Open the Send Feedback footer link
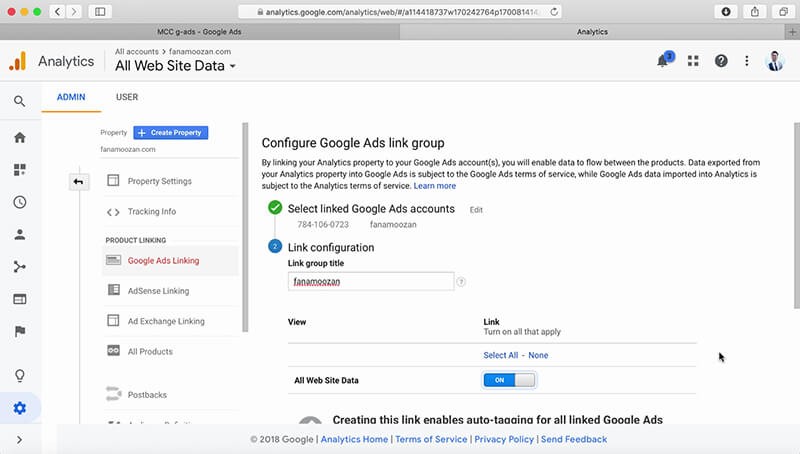Screen dimensions: 800x454 (x=574, y=439)
